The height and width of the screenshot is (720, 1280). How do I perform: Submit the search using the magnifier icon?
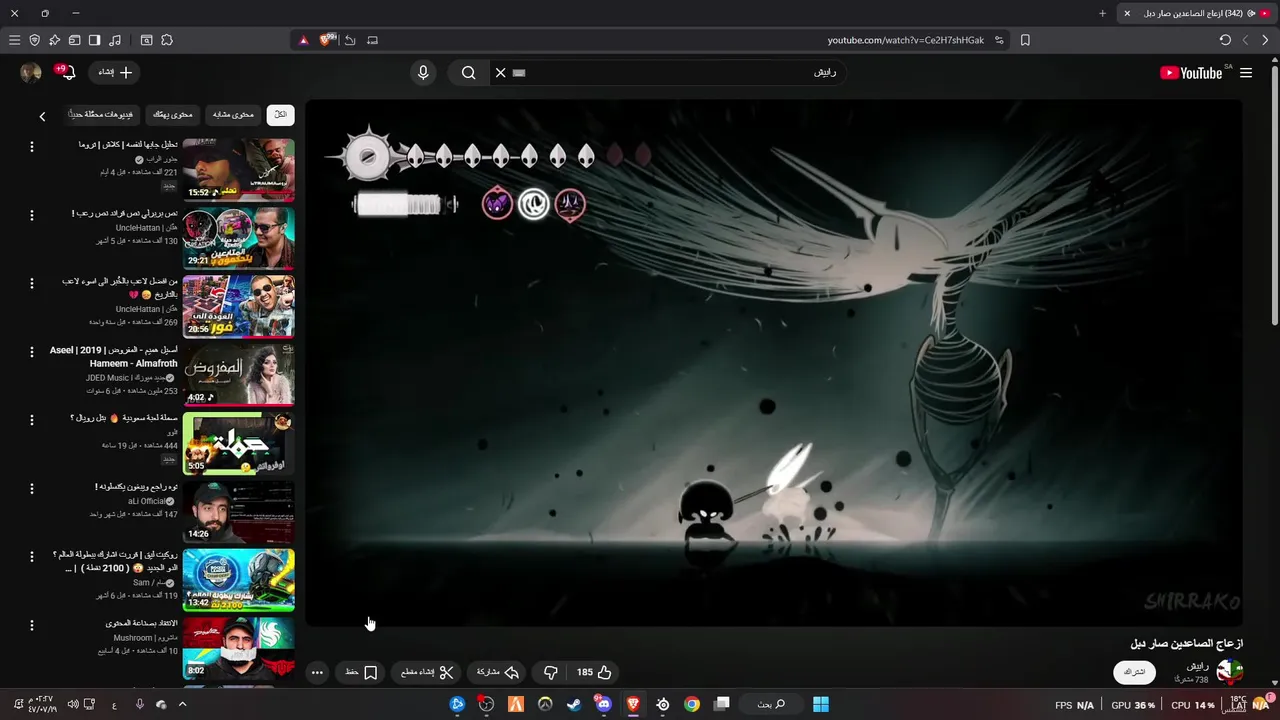[x=468, y=73]
